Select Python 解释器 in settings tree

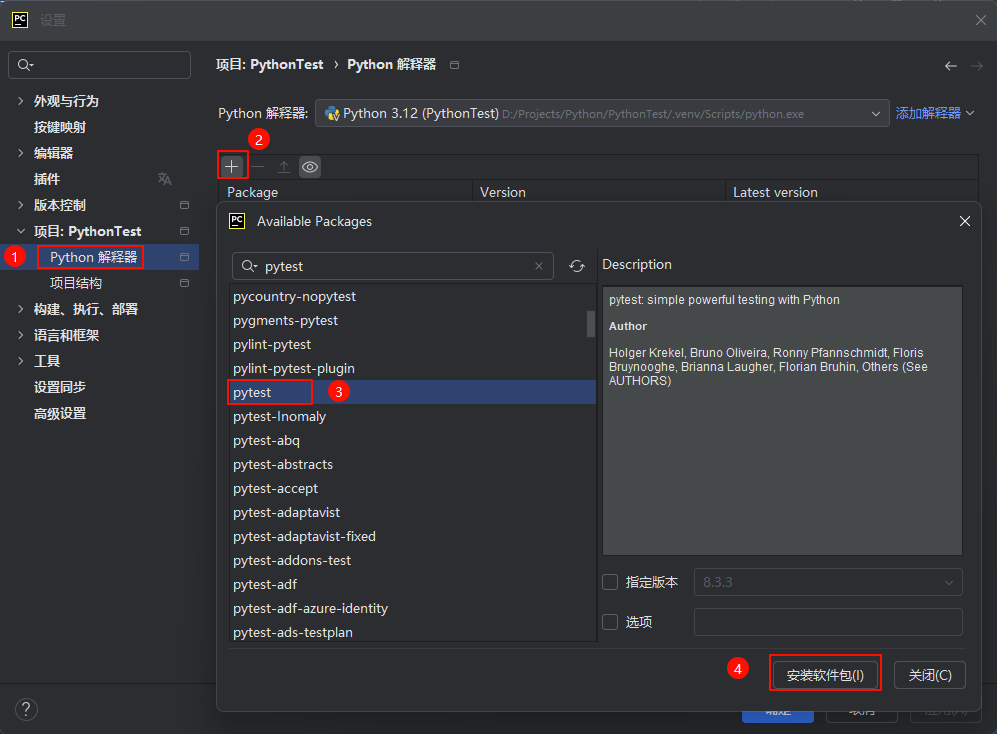[93, 257]
